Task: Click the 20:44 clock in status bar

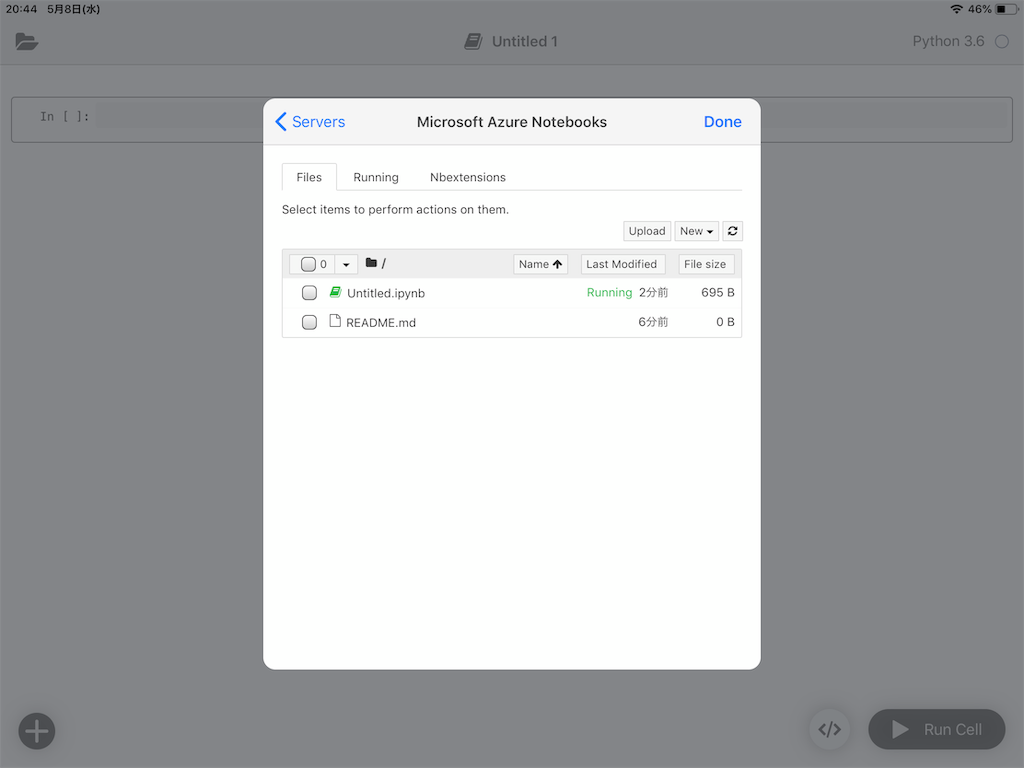Action: click(x=22, y=9)
